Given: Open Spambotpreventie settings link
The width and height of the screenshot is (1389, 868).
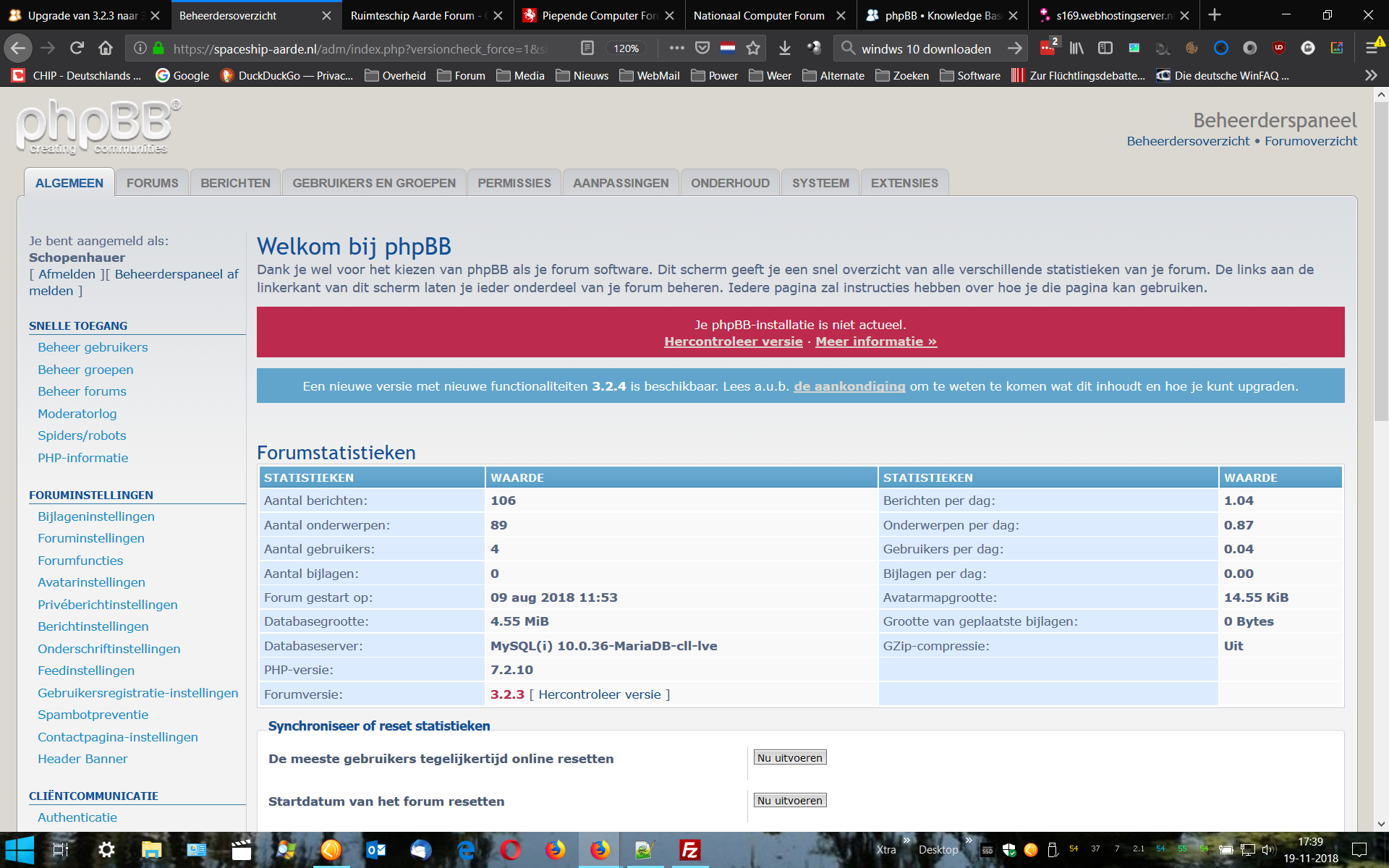Looking at the screenshot, I should [x=93, y=715].
